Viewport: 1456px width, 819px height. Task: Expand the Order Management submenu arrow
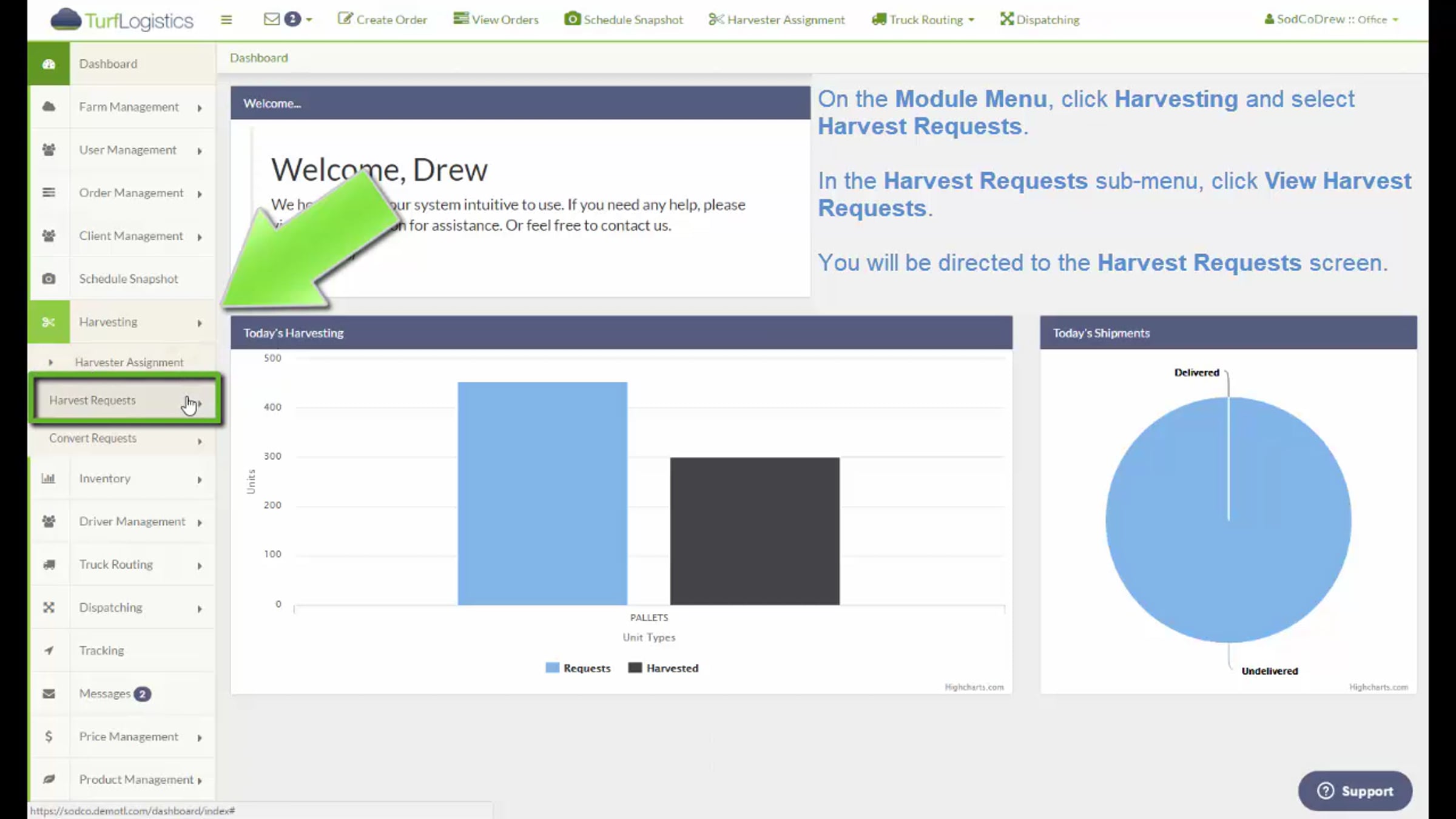tap(200, 194)
